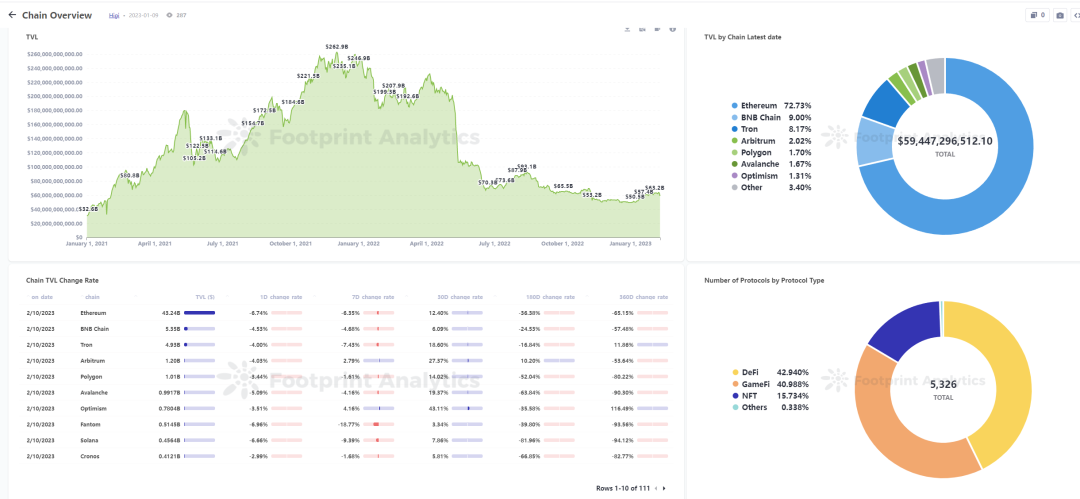Viewport: 1080px width, 499px height.
Task: Sort by 30D change rate column
Action: [x=458, y=297]
